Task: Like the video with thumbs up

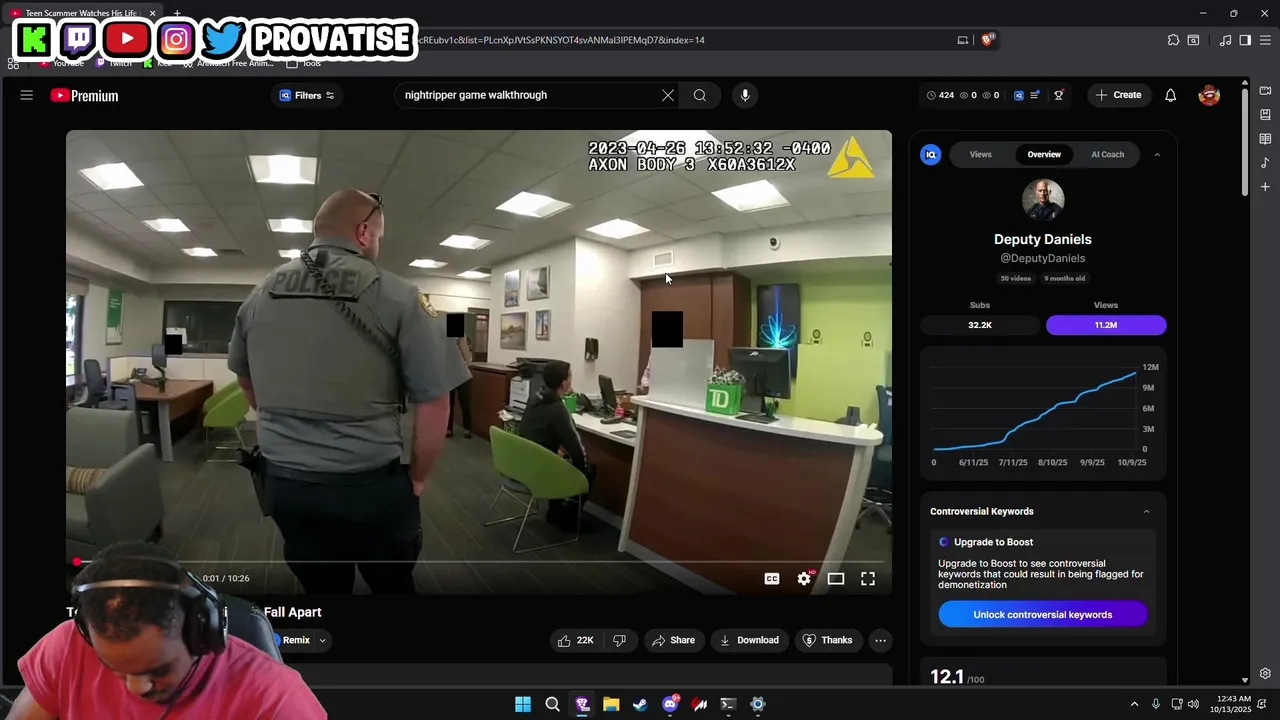Action: point(576,640)
